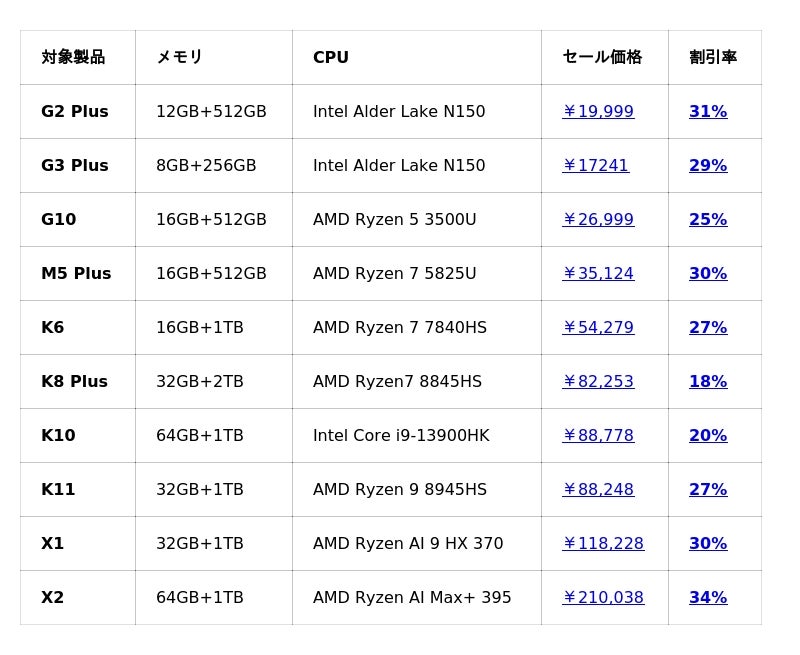
Task: Click the 18% discount link
Action: point(708,382)
